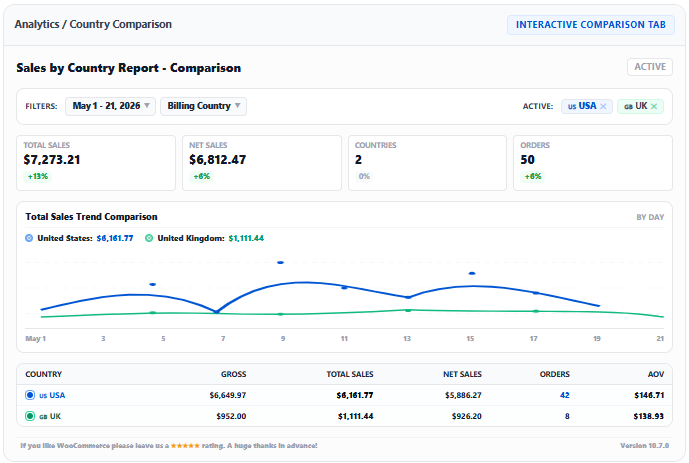Click the five-star rating icons in footer
The image size is (689, 463).
click(185, 445)
